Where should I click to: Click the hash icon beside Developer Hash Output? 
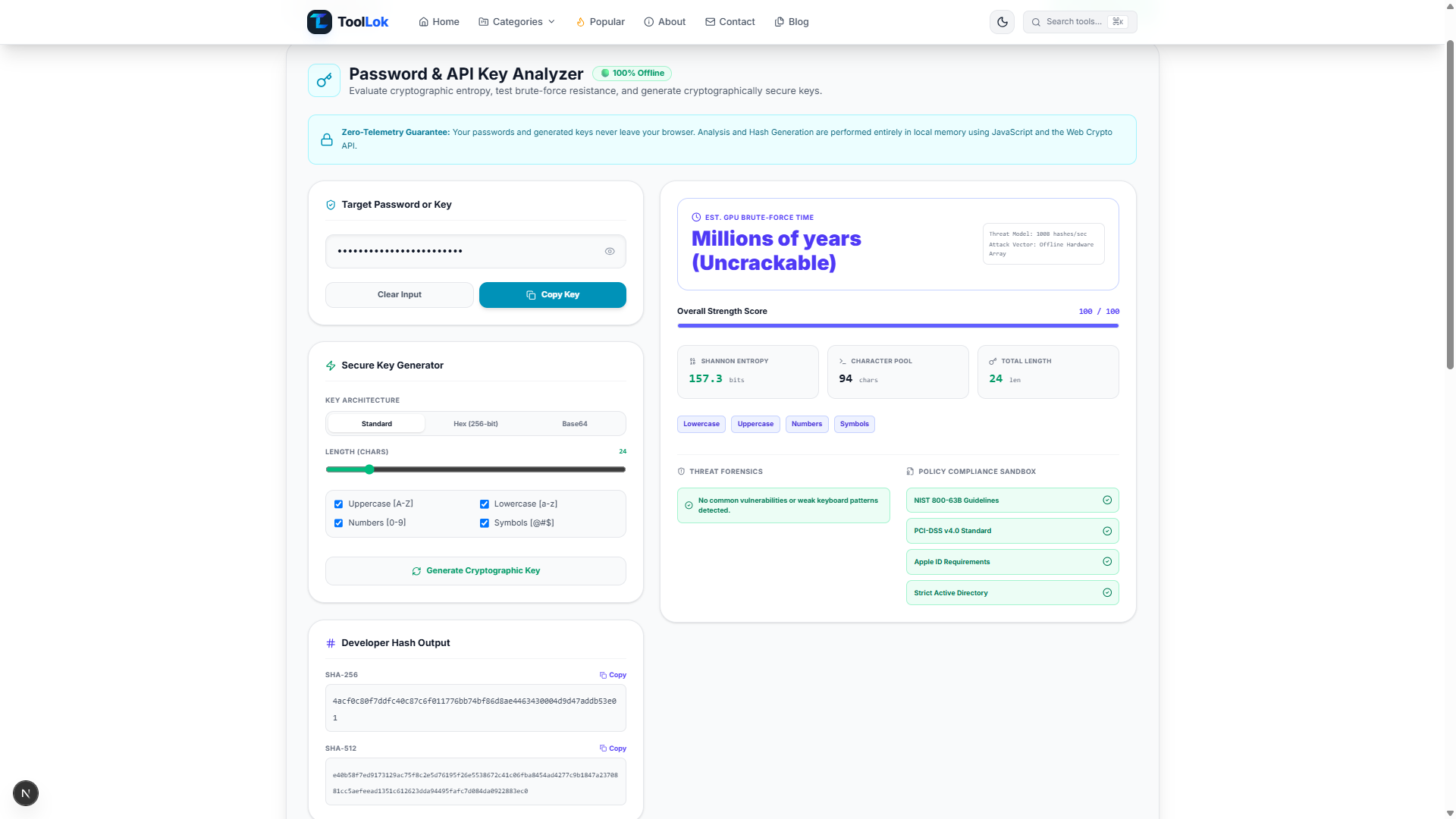[331, 643]
